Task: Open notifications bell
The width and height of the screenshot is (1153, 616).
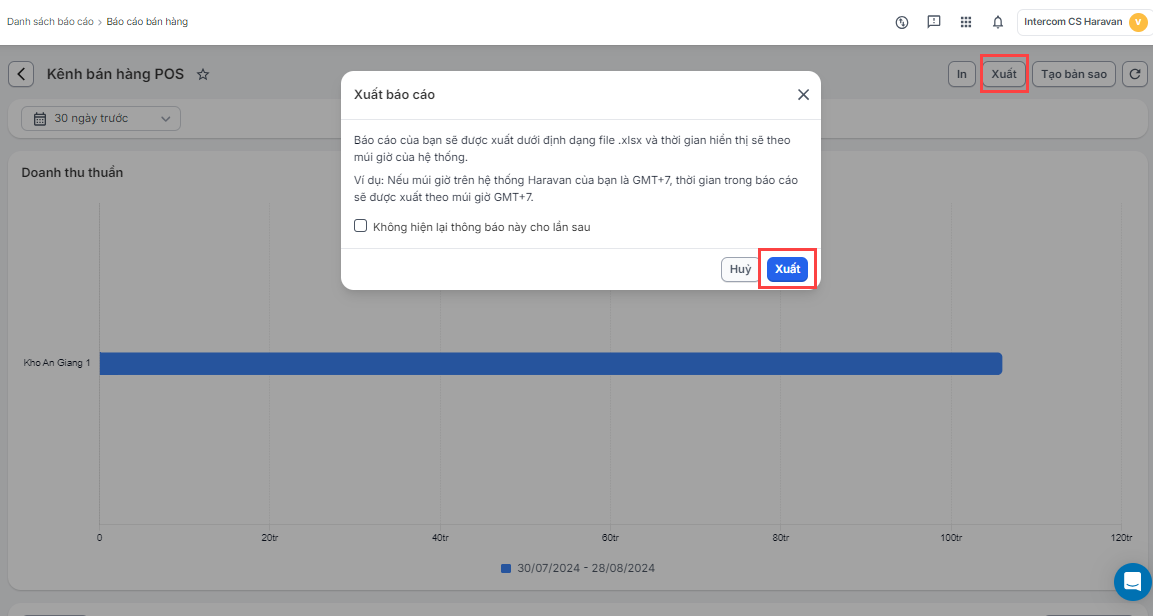Action: pos(998,22)
